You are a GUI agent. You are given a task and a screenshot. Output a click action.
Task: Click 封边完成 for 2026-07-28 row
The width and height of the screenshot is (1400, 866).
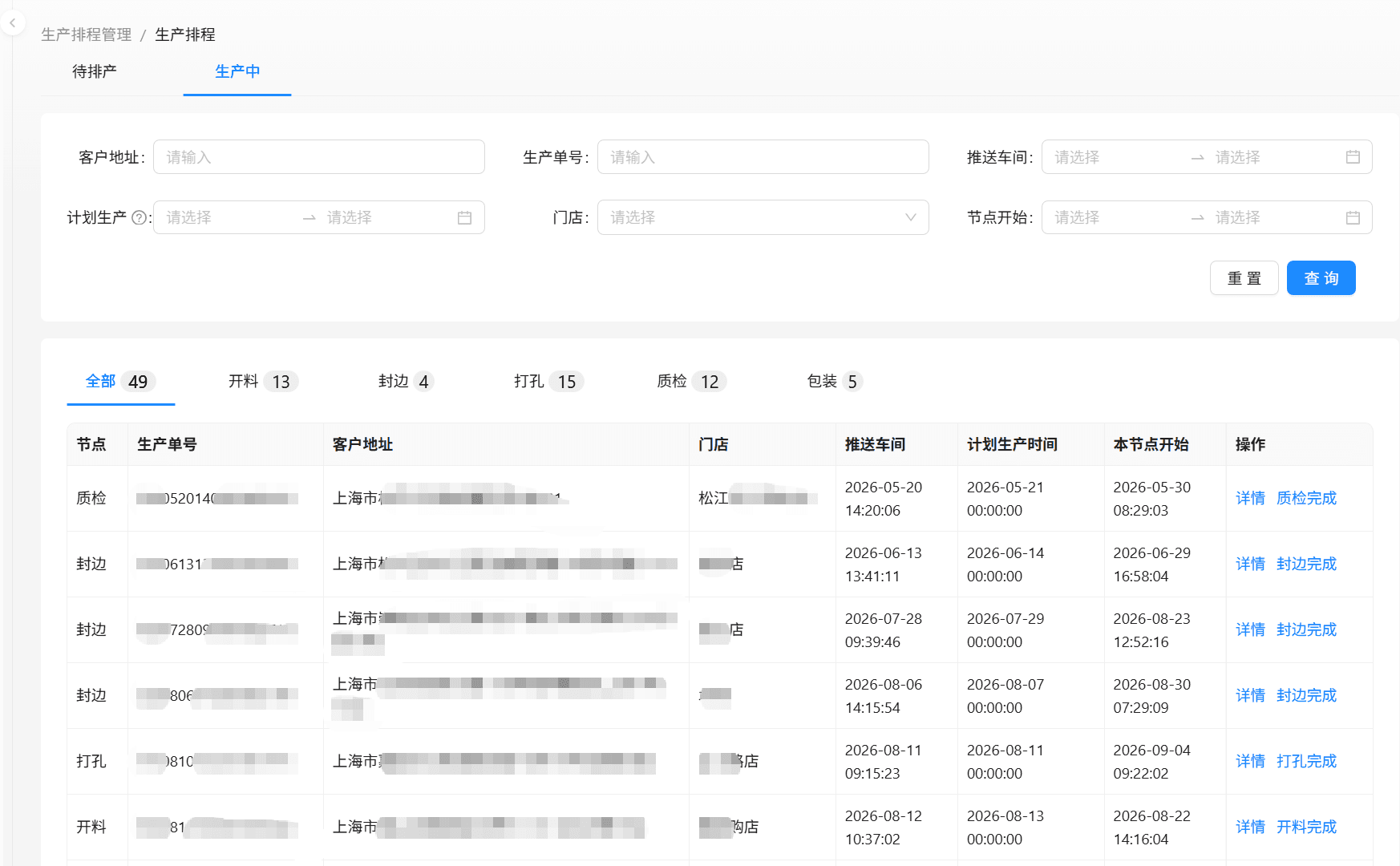click(x=1306, y=629)
